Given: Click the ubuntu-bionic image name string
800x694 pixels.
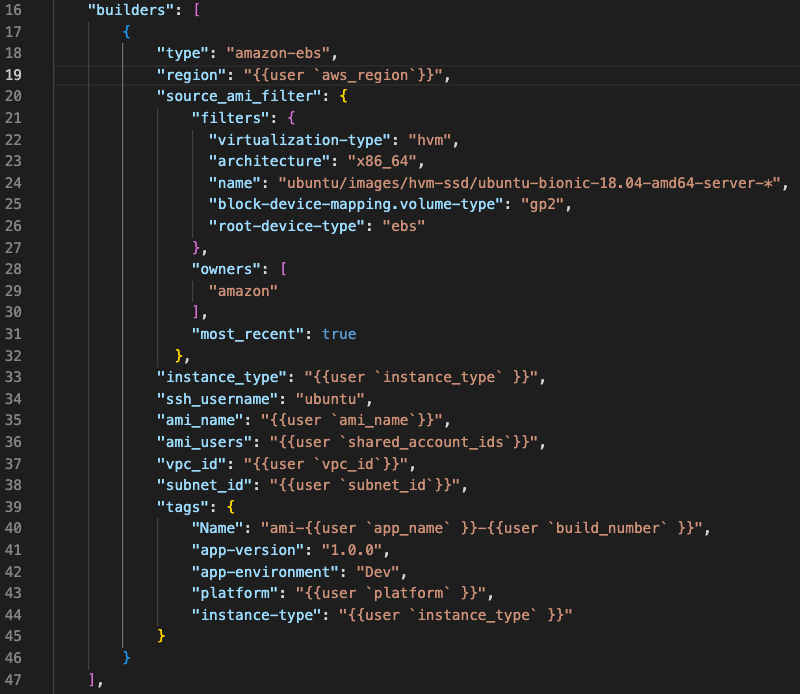Looking at the screenshot, I should pos(530,183).
